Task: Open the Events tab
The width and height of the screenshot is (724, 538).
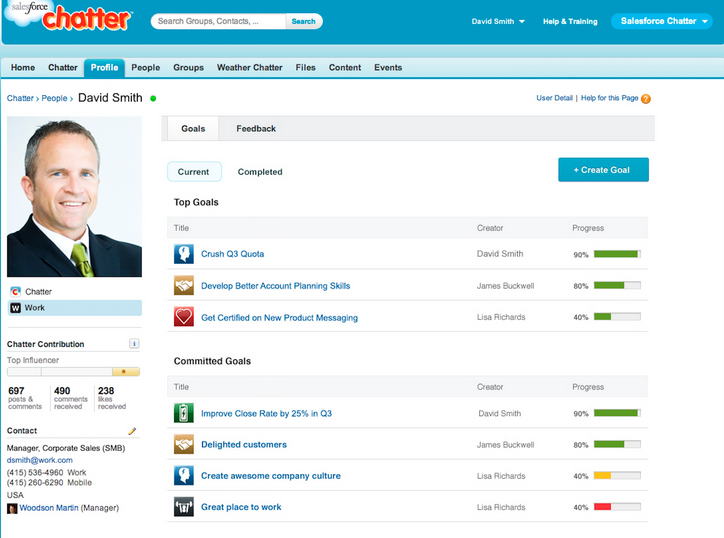Action: point(388,67)
